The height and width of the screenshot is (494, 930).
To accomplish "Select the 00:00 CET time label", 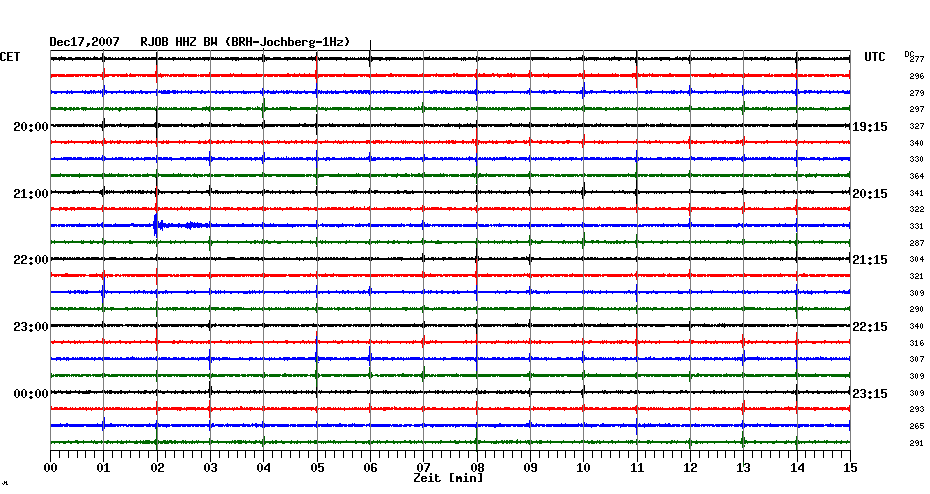I will pos(31,394).
